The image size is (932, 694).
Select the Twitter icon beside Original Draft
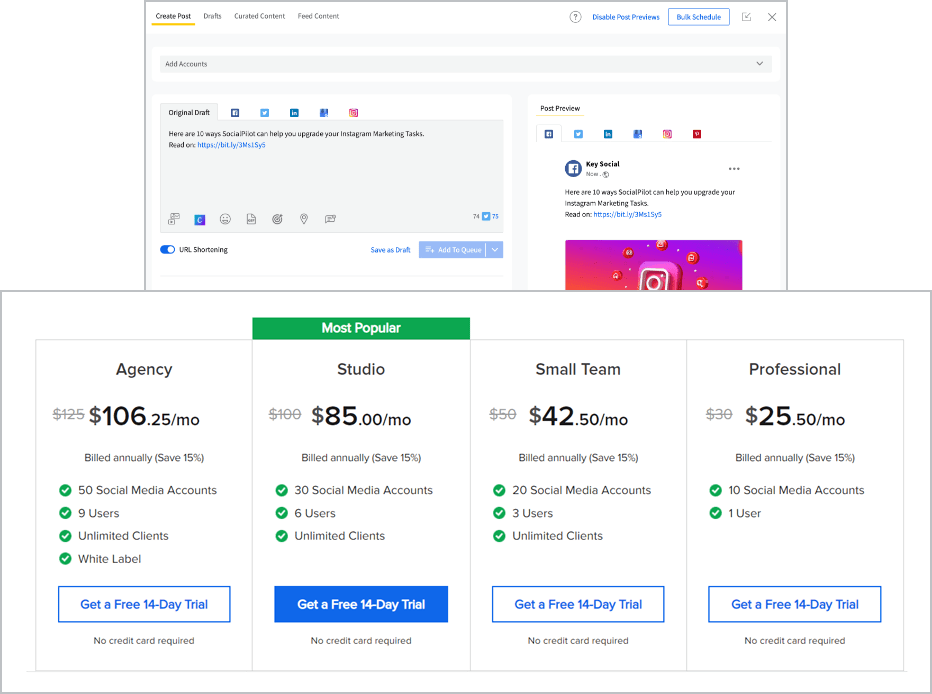[x=265, y=113]
